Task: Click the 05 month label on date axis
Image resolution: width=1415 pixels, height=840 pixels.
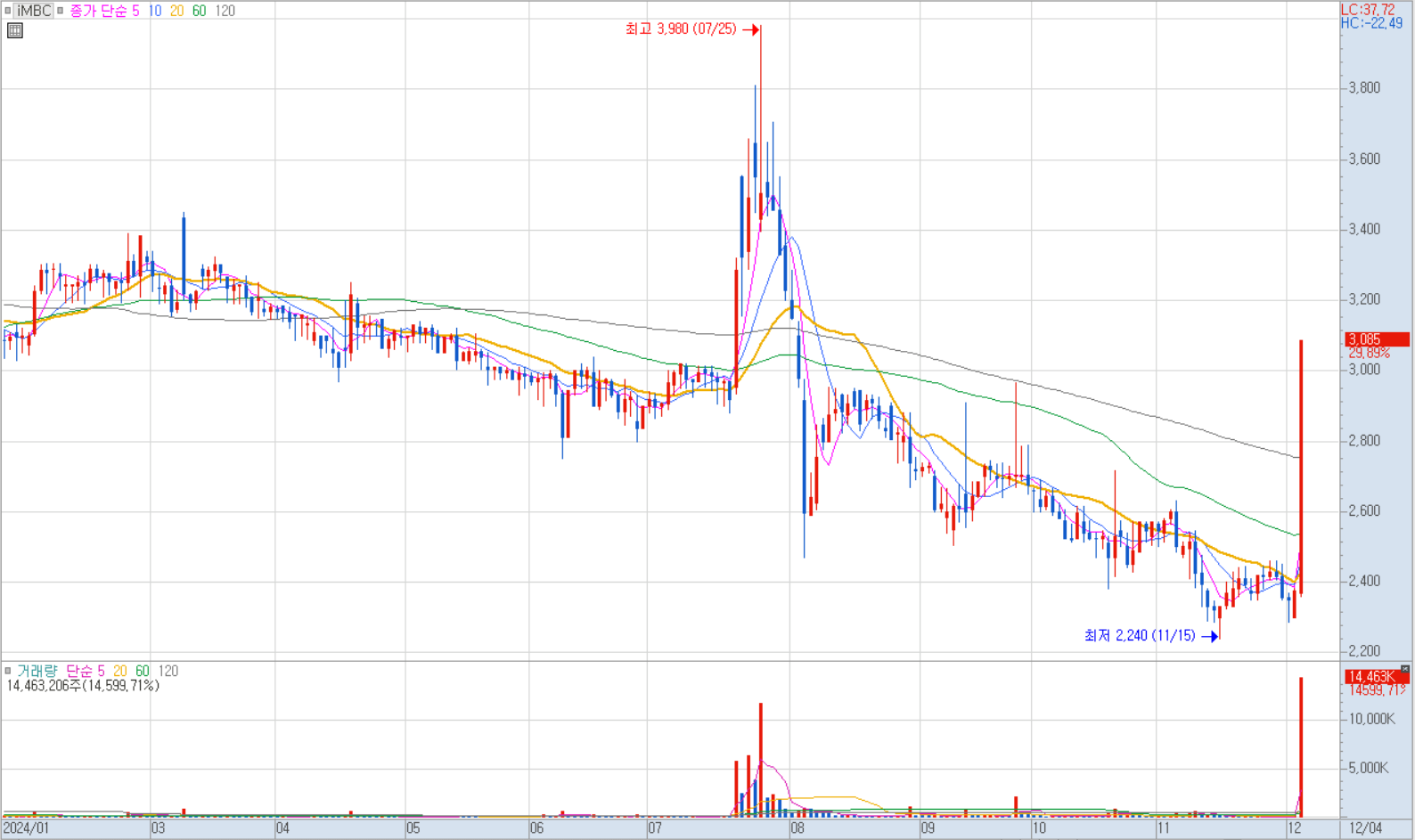Action: pyautogui.click(x=413, y=828)
